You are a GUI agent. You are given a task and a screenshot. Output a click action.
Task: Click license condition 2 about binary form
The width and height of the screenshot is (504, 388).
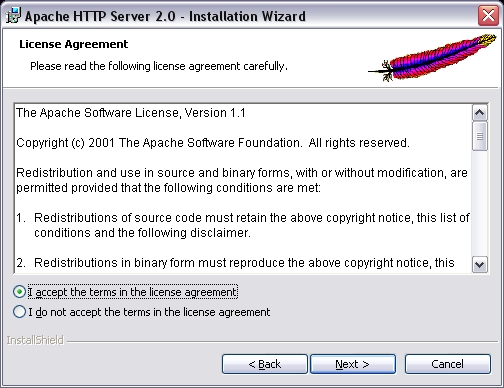pyautogui.click(x=235, y=263)
